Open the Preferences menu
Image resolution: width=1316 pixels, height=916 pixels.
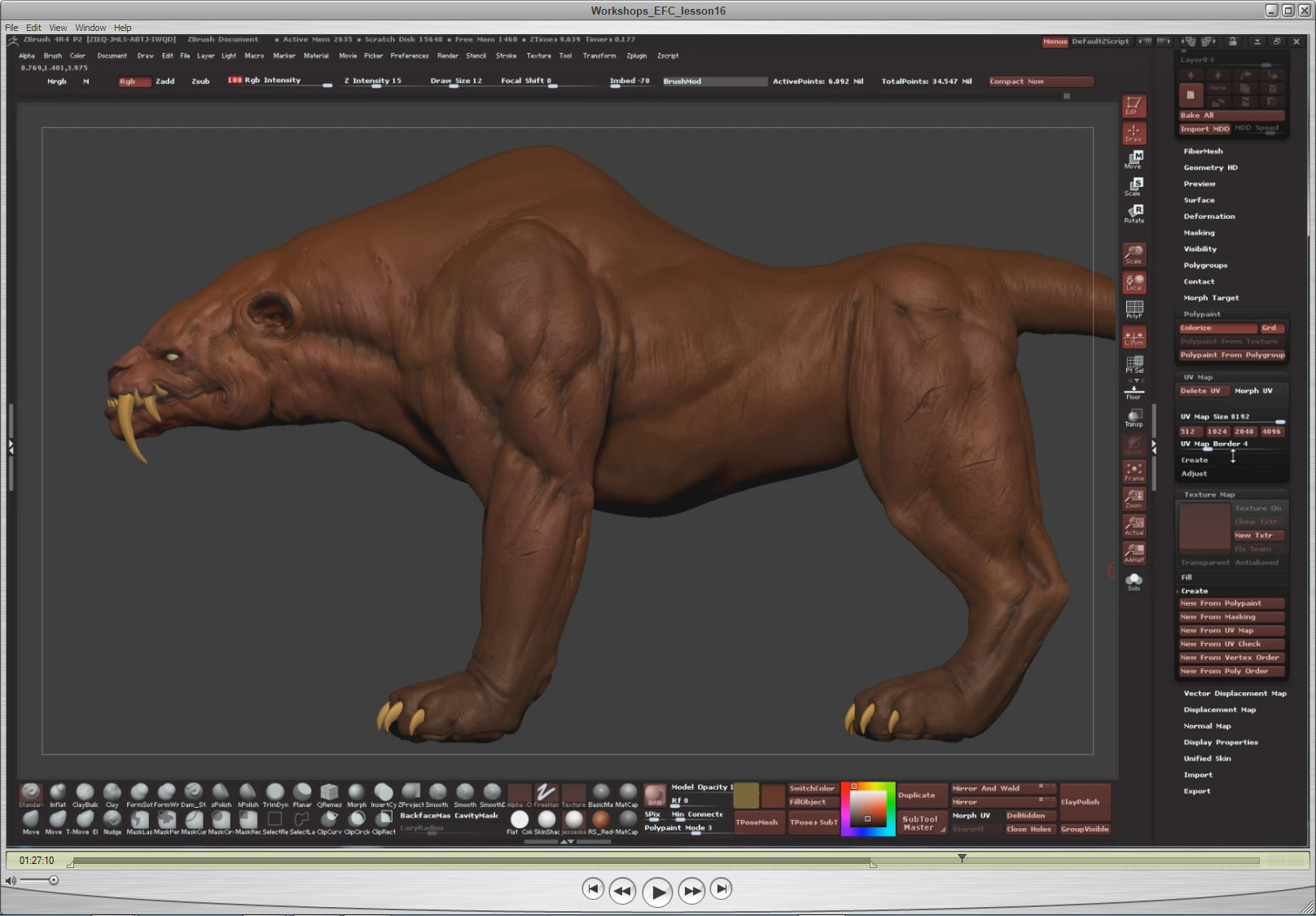410,56
